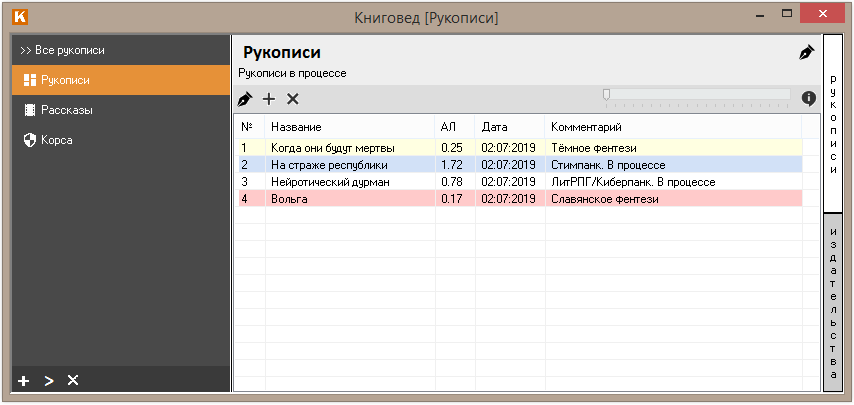Screen dimensions: 854x405
Task: Switch to the vertical рукописи tab
Action: pos(834,123)
